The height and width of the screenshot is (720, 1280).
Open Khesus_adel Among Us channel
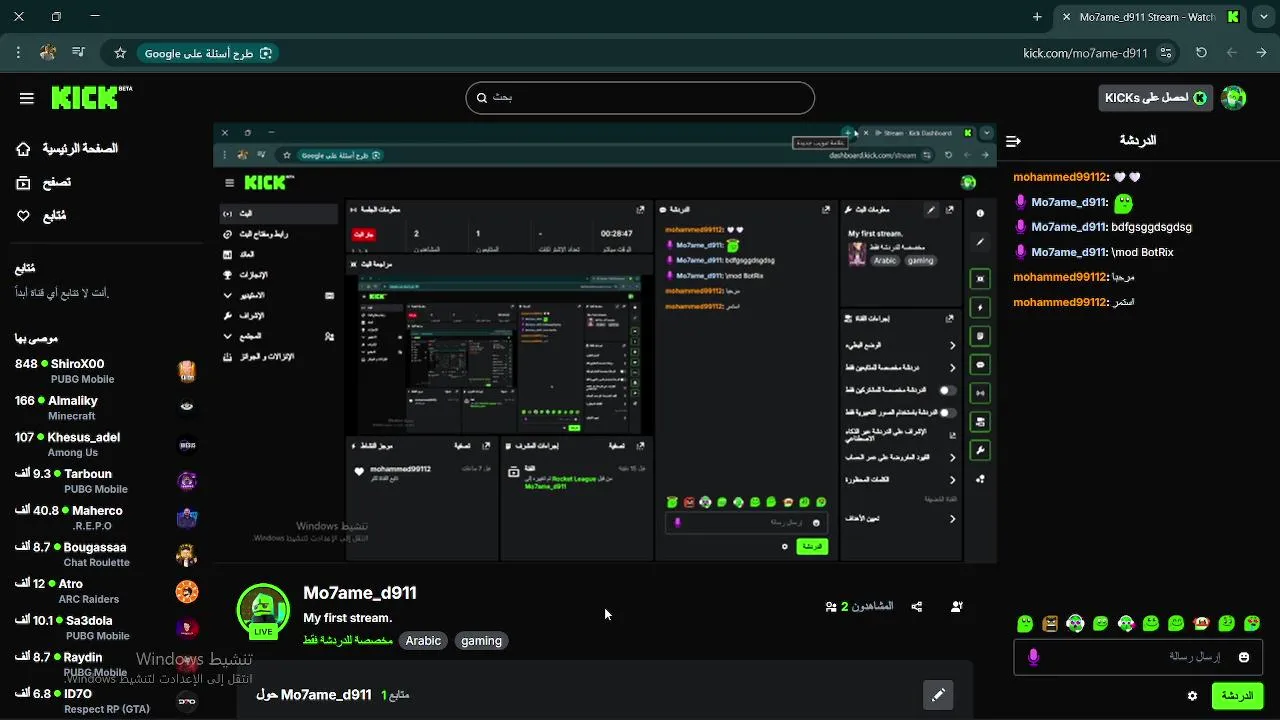coord(105,445)
